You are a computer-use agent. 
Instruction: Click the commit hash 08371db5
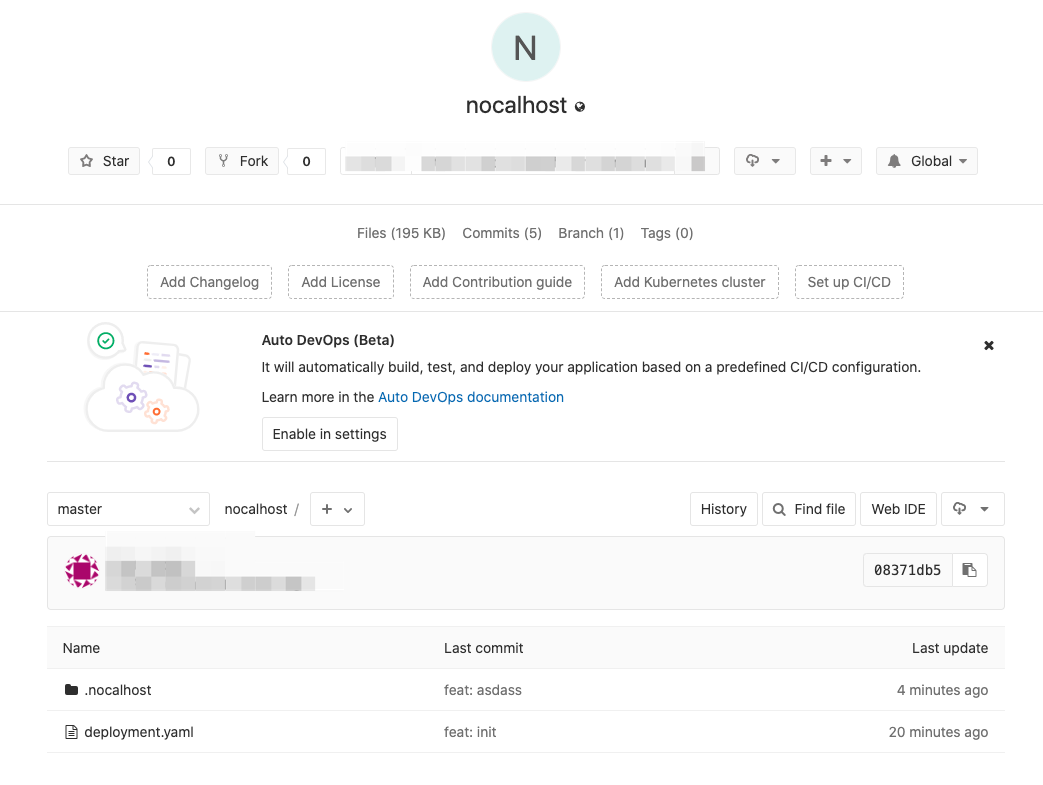click(x=907, y=569)
